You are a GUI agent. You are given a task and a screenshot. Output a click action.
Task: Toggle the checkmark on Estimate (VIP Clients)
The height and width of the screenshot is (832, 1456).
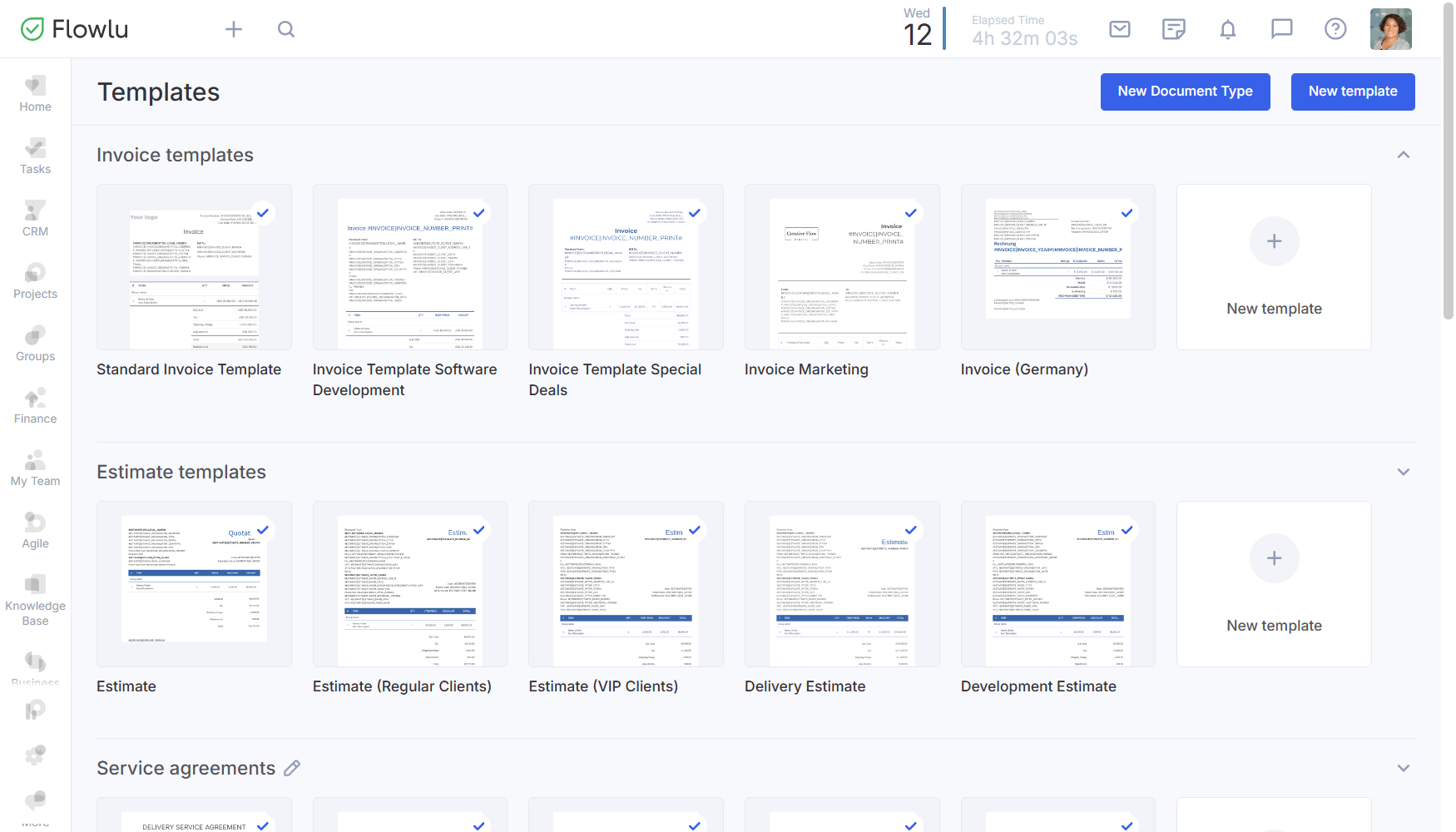695,530
